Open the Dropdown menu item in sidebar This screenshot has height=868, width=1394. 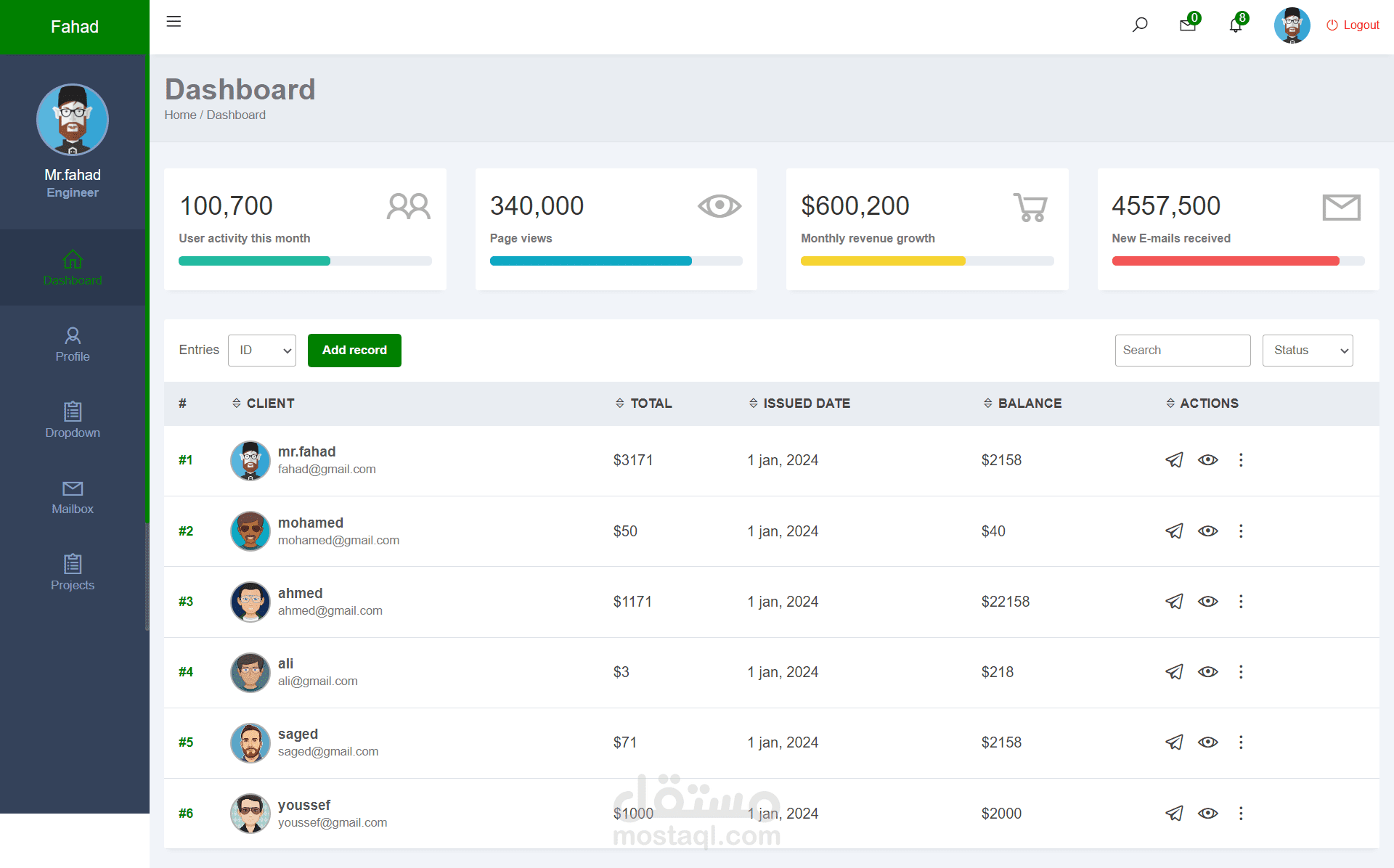point(73,420)
